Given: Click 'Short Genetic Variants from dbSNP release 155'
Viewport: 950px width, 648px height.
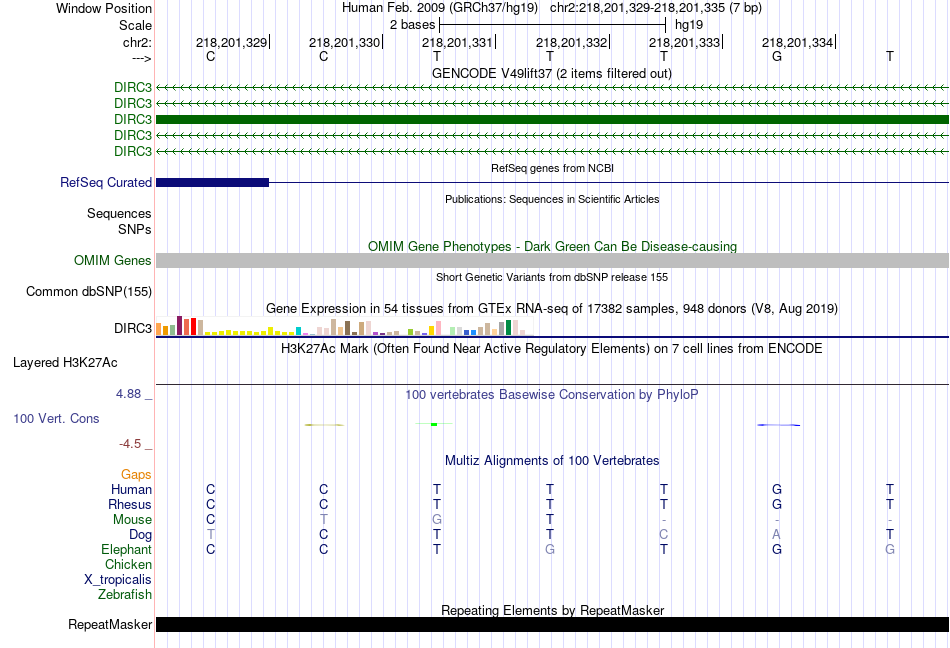Looking at the screenshot, I should pyautogui.click(x=552, y=277).
